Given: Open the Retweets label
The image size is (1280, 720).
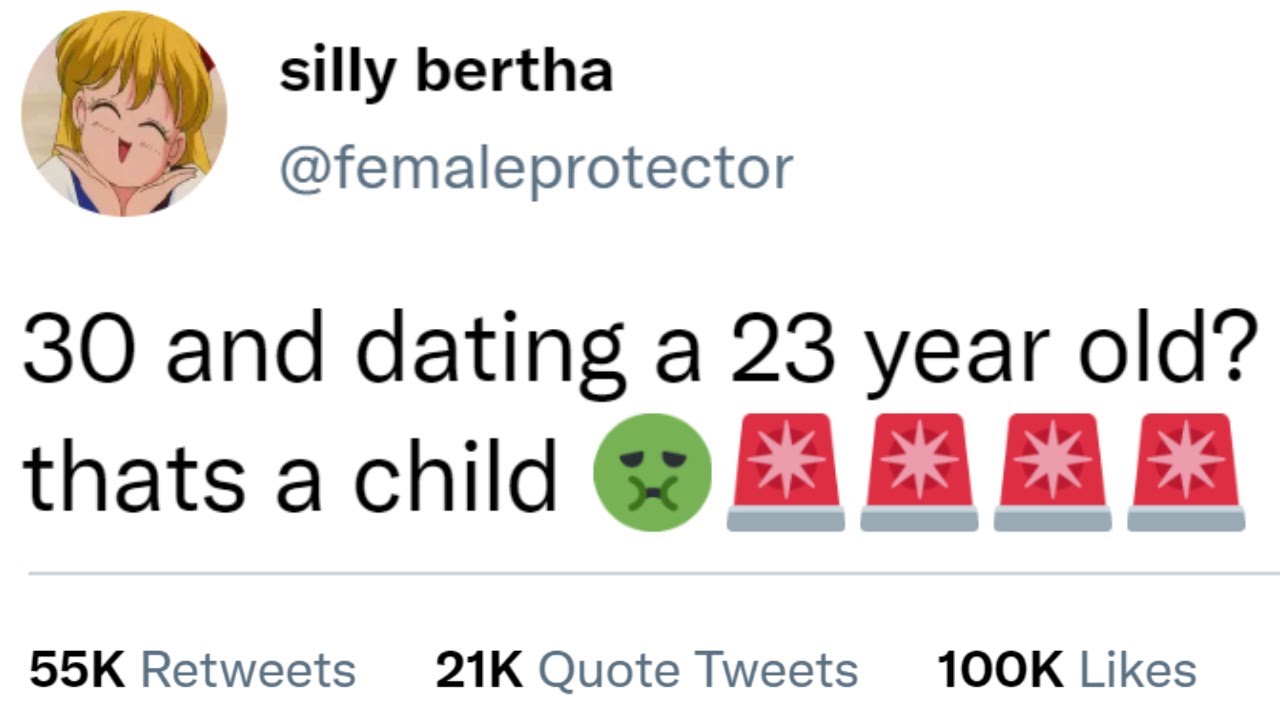Looking at the screenshot, I should 248,670.
